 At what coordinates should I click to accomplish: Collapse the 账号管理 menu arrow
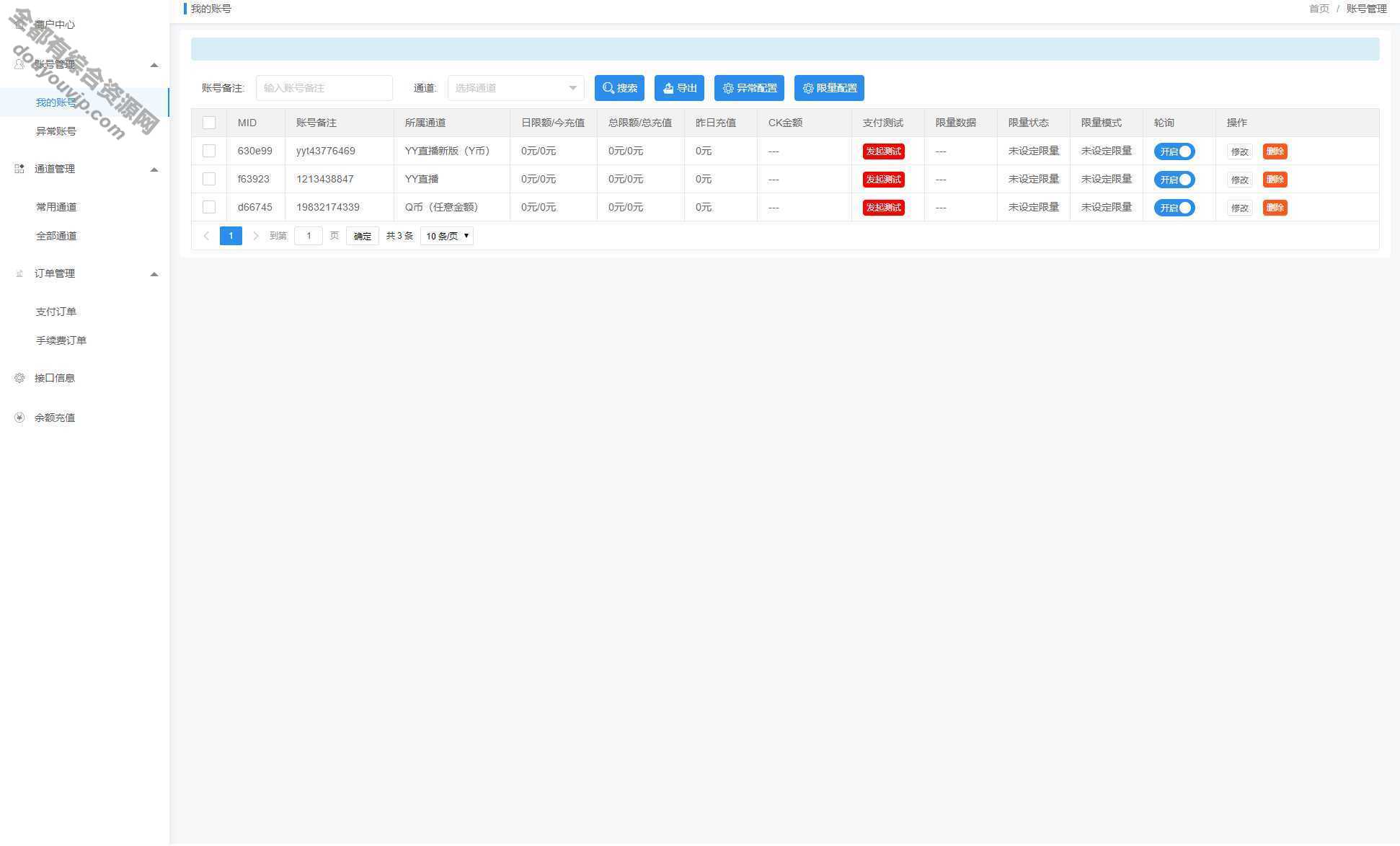[x=154, y=65]
